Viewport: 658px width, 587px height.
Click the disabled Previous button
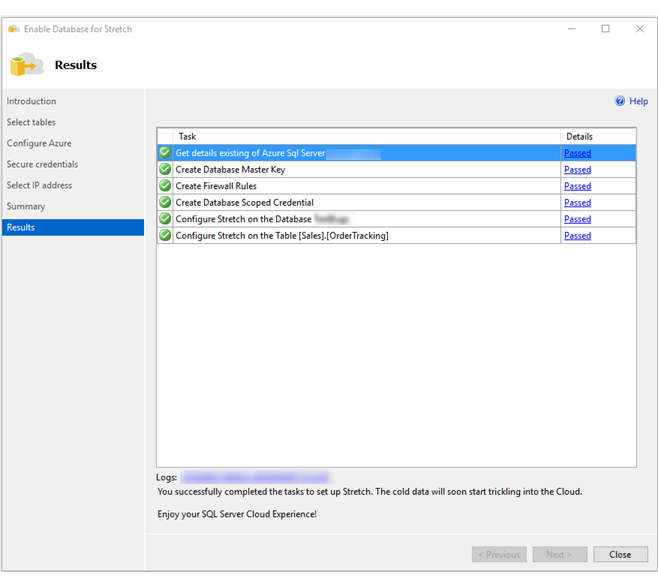[499, 554]
